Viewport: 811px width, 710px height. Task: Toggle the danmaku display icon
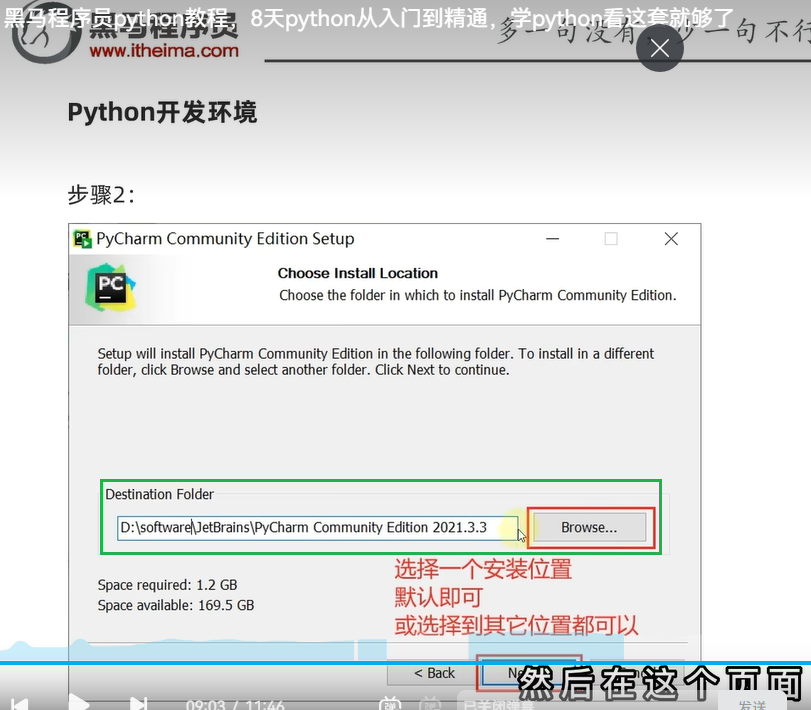coord(389,704)
